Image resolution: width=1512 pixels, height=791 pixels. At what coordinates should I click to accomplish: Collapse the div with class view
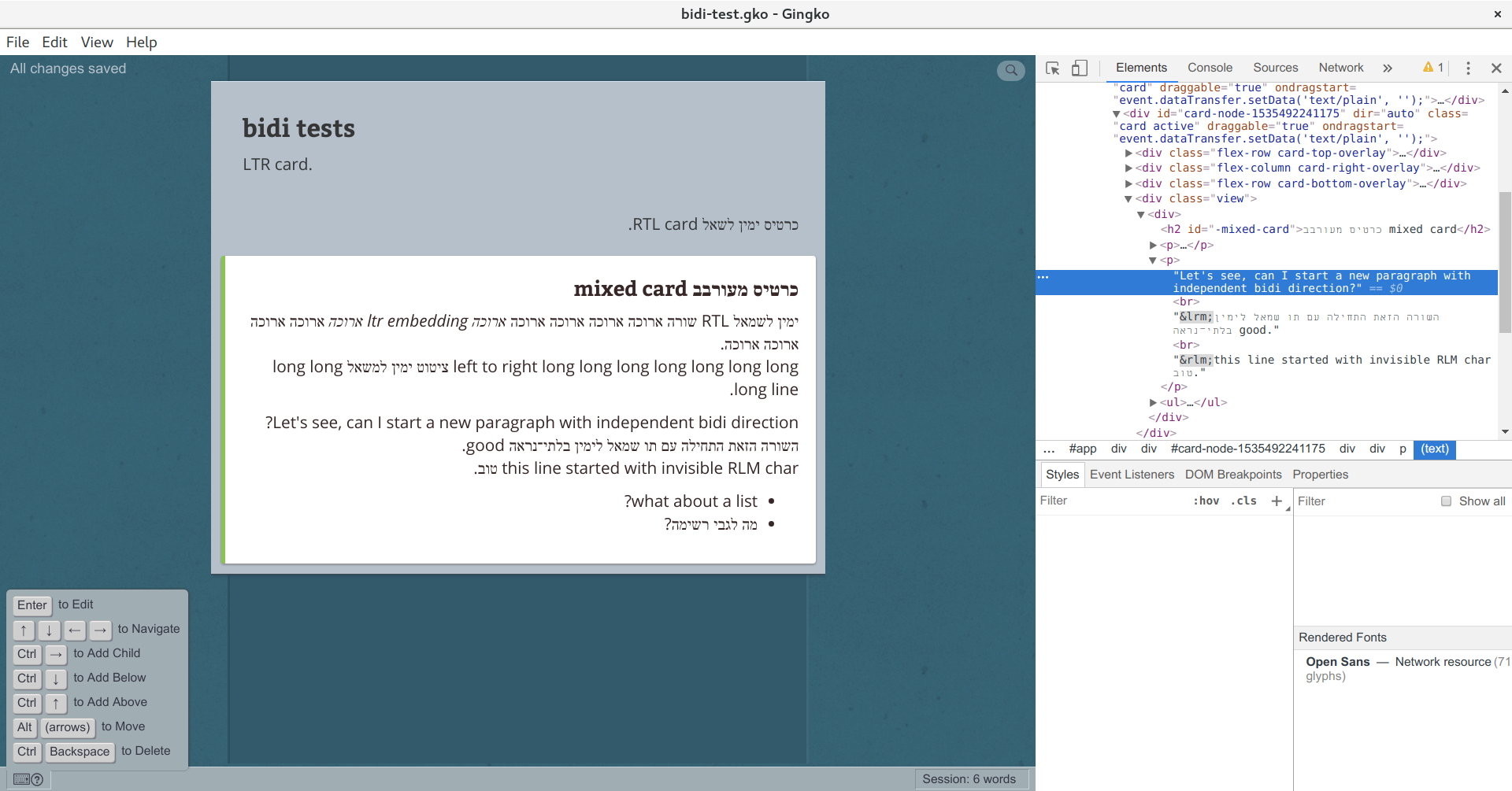(1128, 198)
